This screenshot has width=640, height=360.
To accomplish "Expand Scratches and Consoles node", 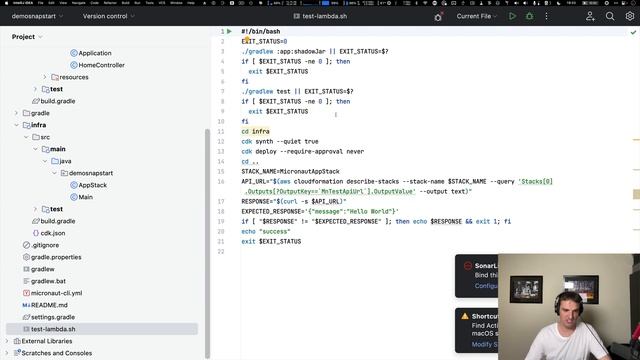I will 7,353.
